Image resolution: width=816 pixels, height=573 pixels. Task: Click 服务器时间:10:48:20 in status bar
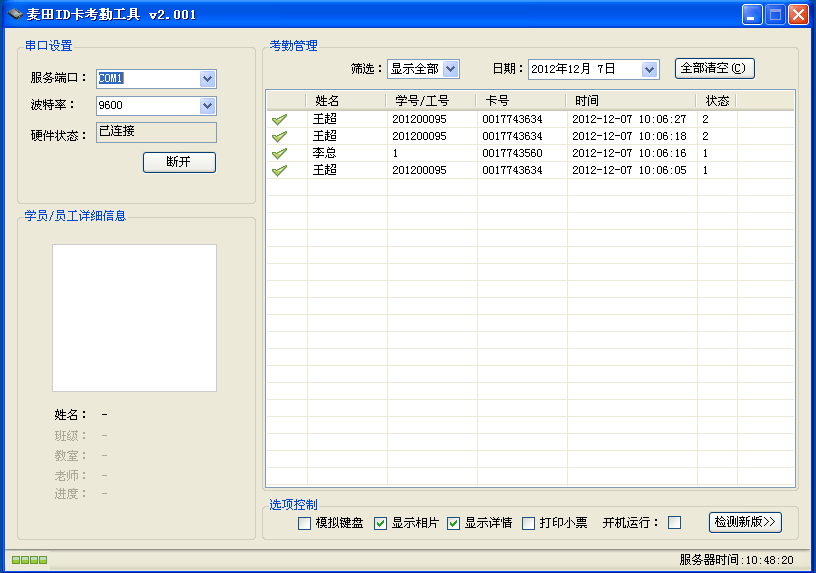736,560
